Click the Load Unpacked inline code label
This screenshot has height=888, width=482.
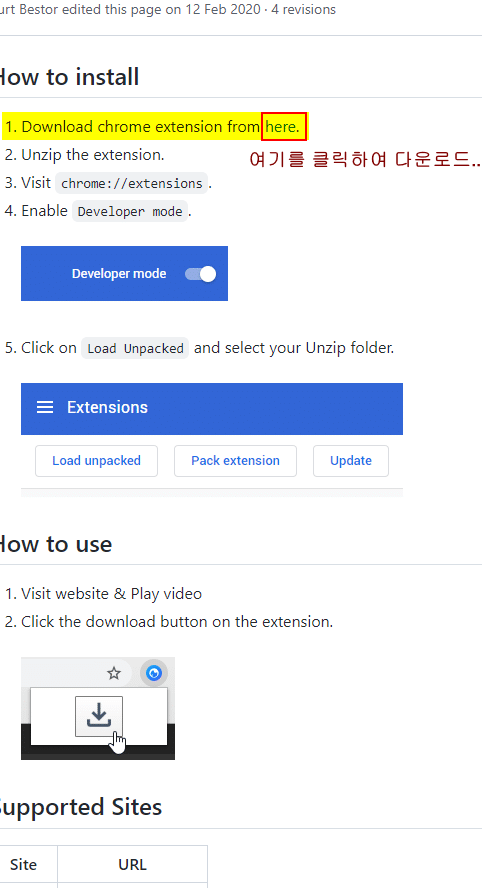point(135,348)
